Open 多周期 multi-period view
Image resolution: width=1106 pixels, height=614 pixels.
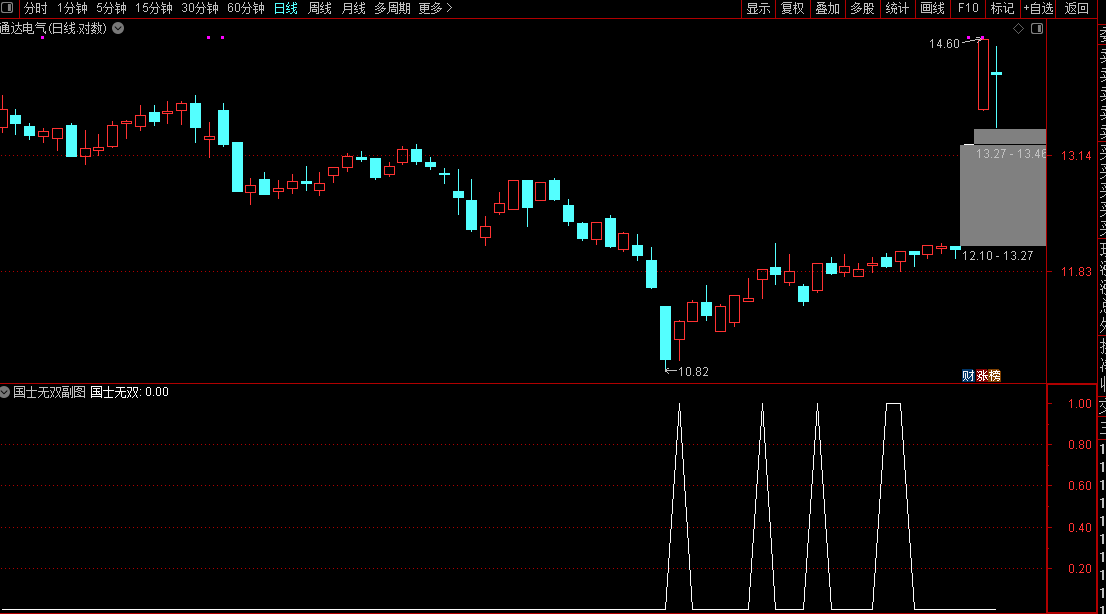pos(392,8)
